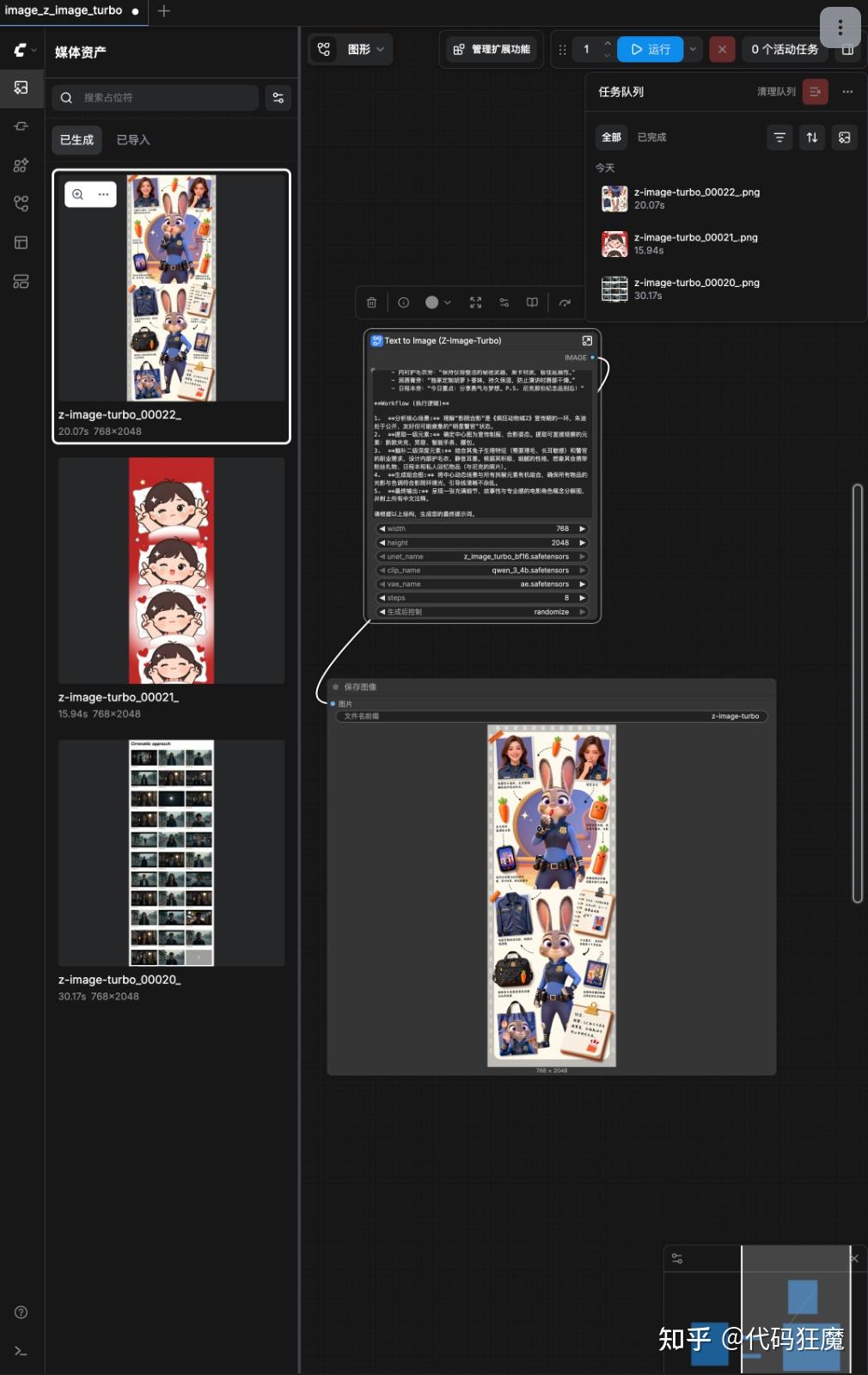Open the help center icon
Image resolution: width=868 pixels, height=1375 pixels.
tap(21, 1312)
